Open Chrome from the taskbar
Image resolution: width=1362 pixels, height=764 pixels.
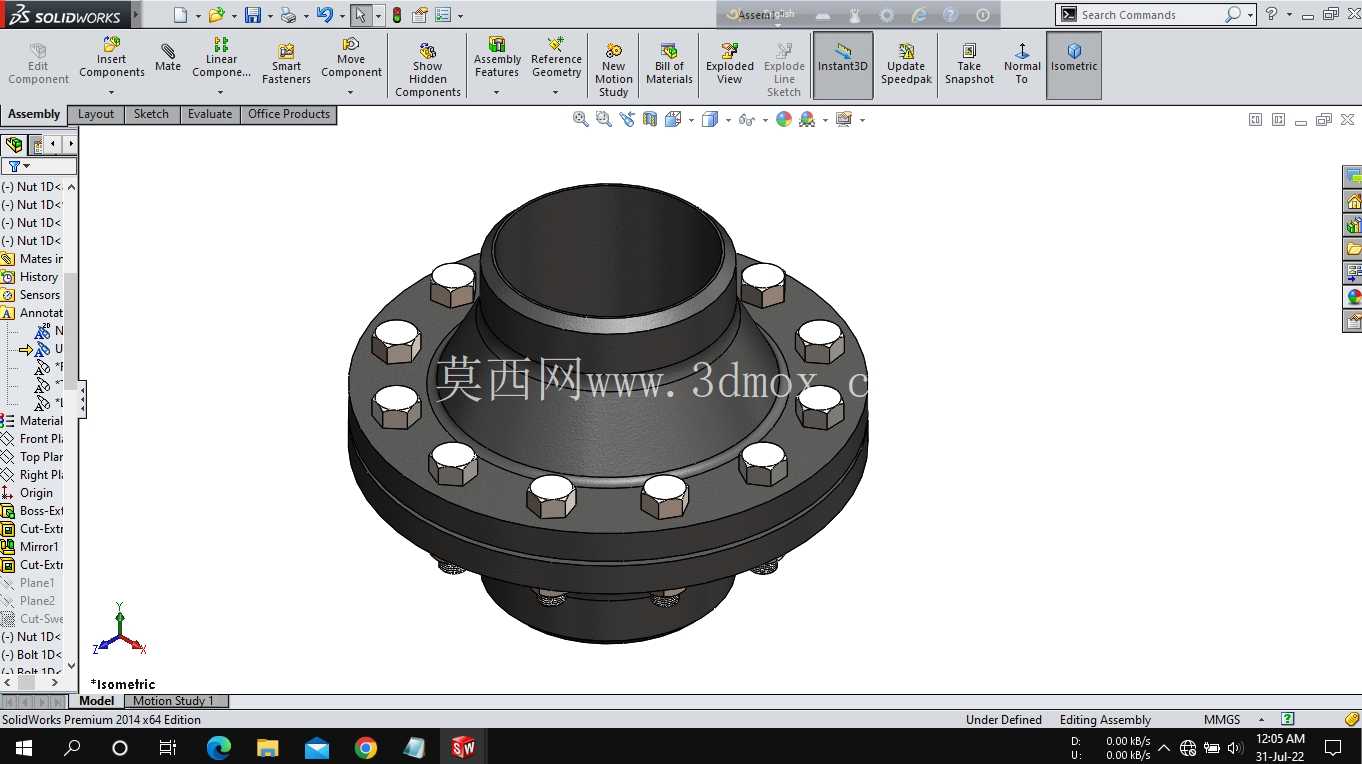click(366, 747)
